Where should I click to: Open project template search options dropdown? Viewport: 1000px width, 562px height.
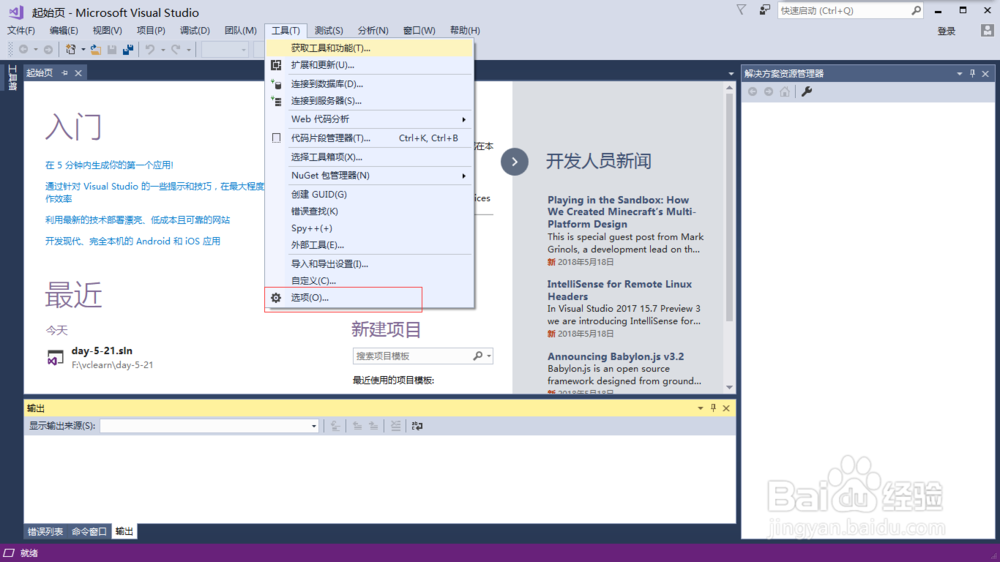pos(489,356)
